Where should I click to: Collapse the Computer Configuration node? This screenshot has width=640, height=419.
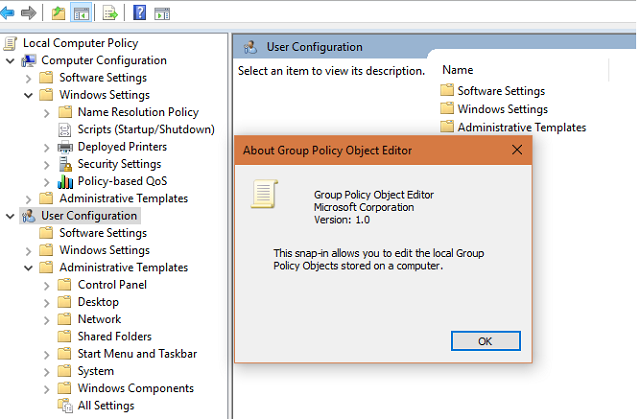(x=10, y=61)
